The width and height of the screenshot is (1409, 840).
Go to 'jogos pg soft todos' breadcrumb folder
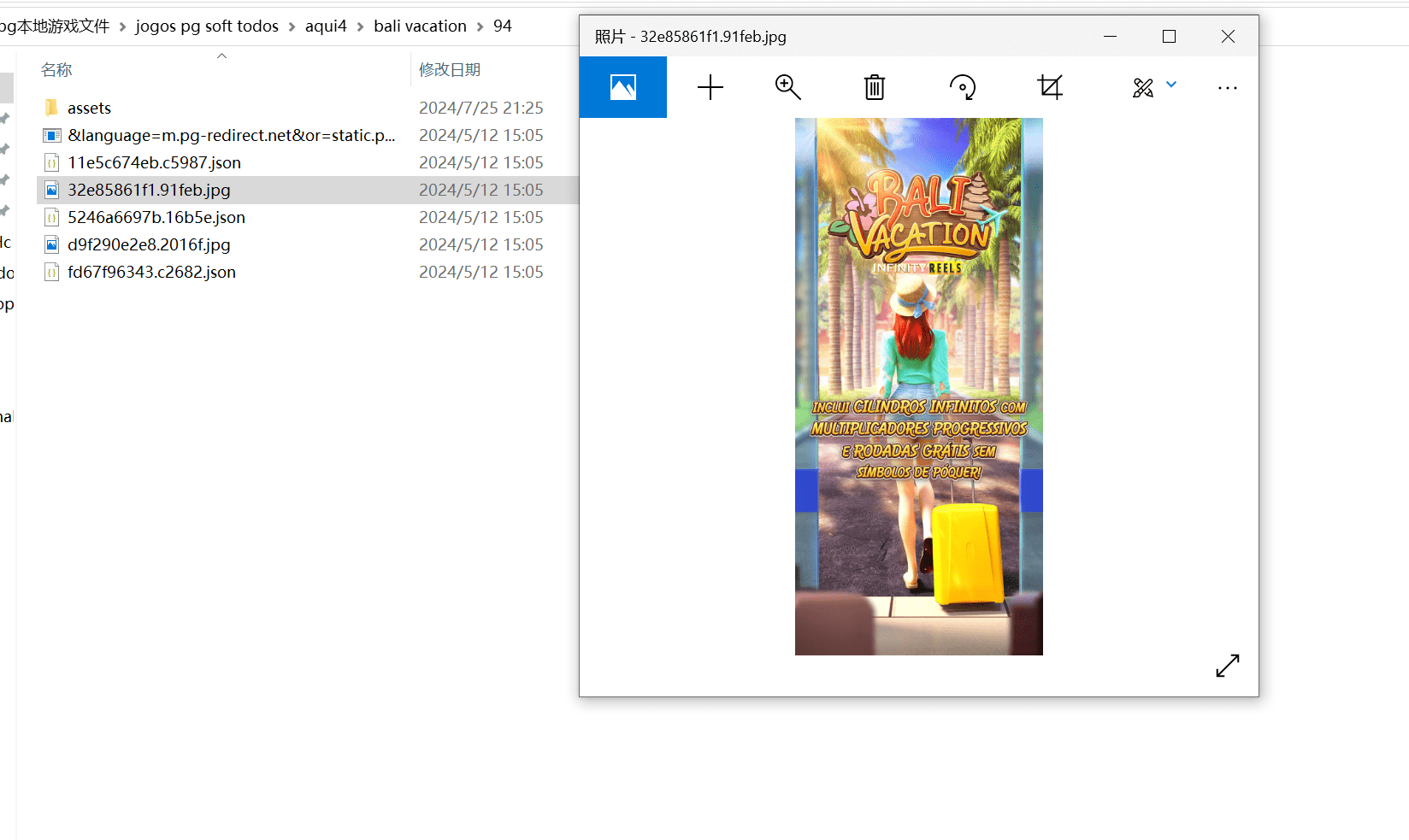coord(207,26)
